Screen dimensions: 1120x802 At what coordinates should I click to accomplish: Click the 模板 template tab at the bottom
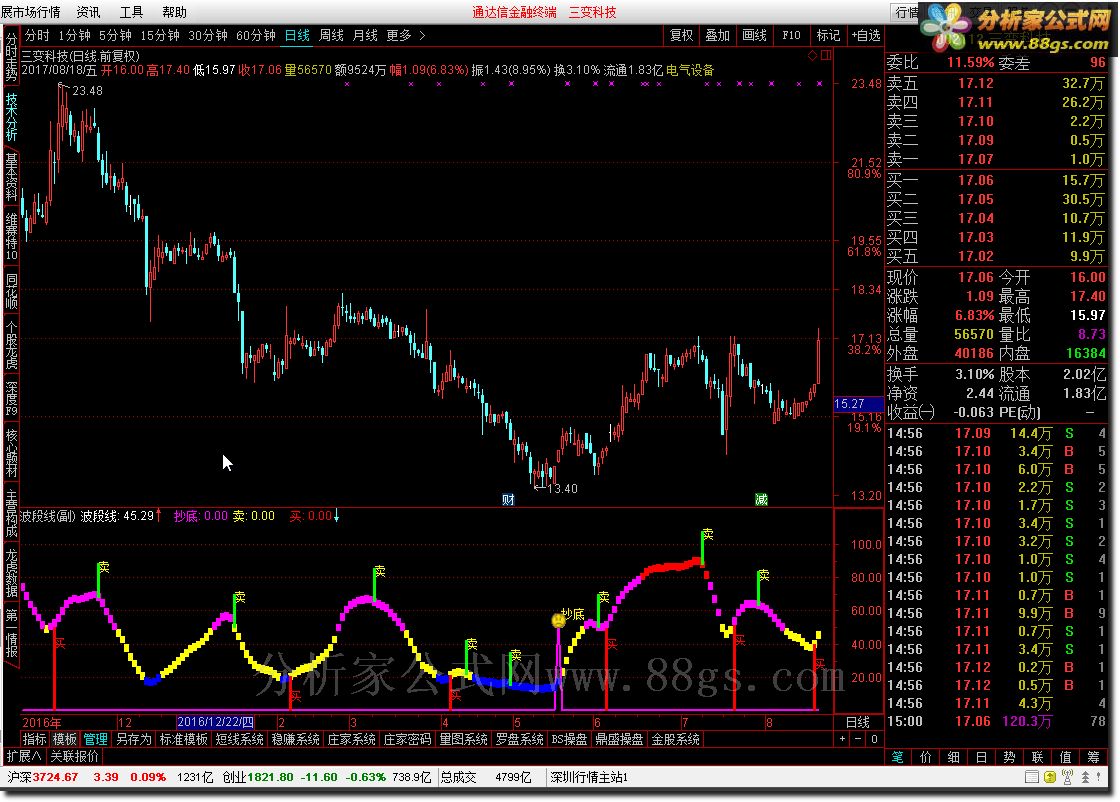(64, 739)
